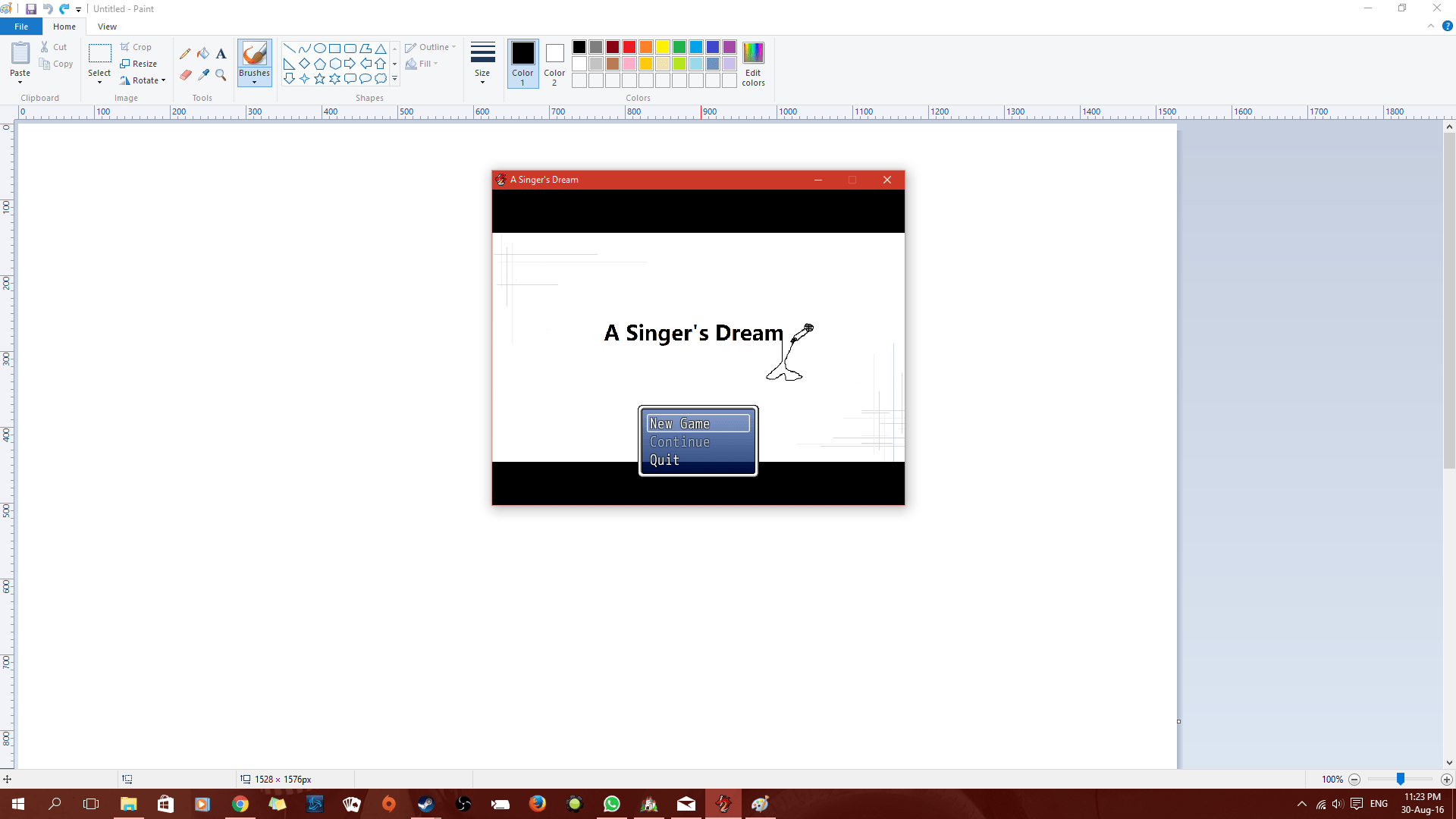Screen dimensions: 1456x819
Task: Launch Chrome from the taskbar
Action: click(x=240, y=803)
